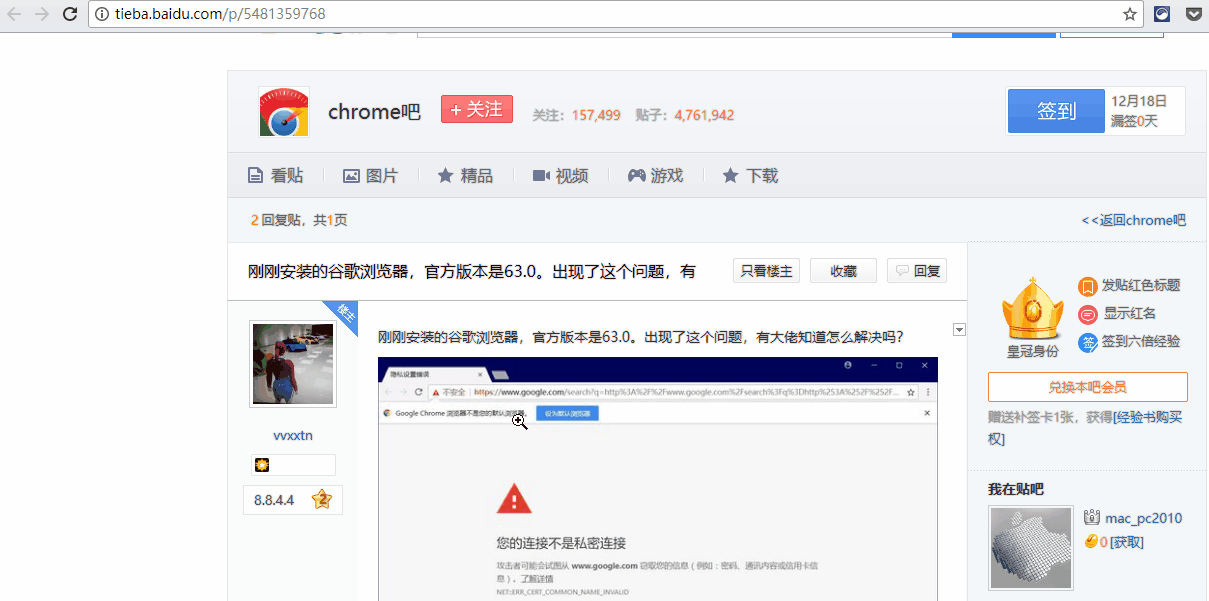
Task: Click the browser forward arrow
Action: tap(42, 14)
